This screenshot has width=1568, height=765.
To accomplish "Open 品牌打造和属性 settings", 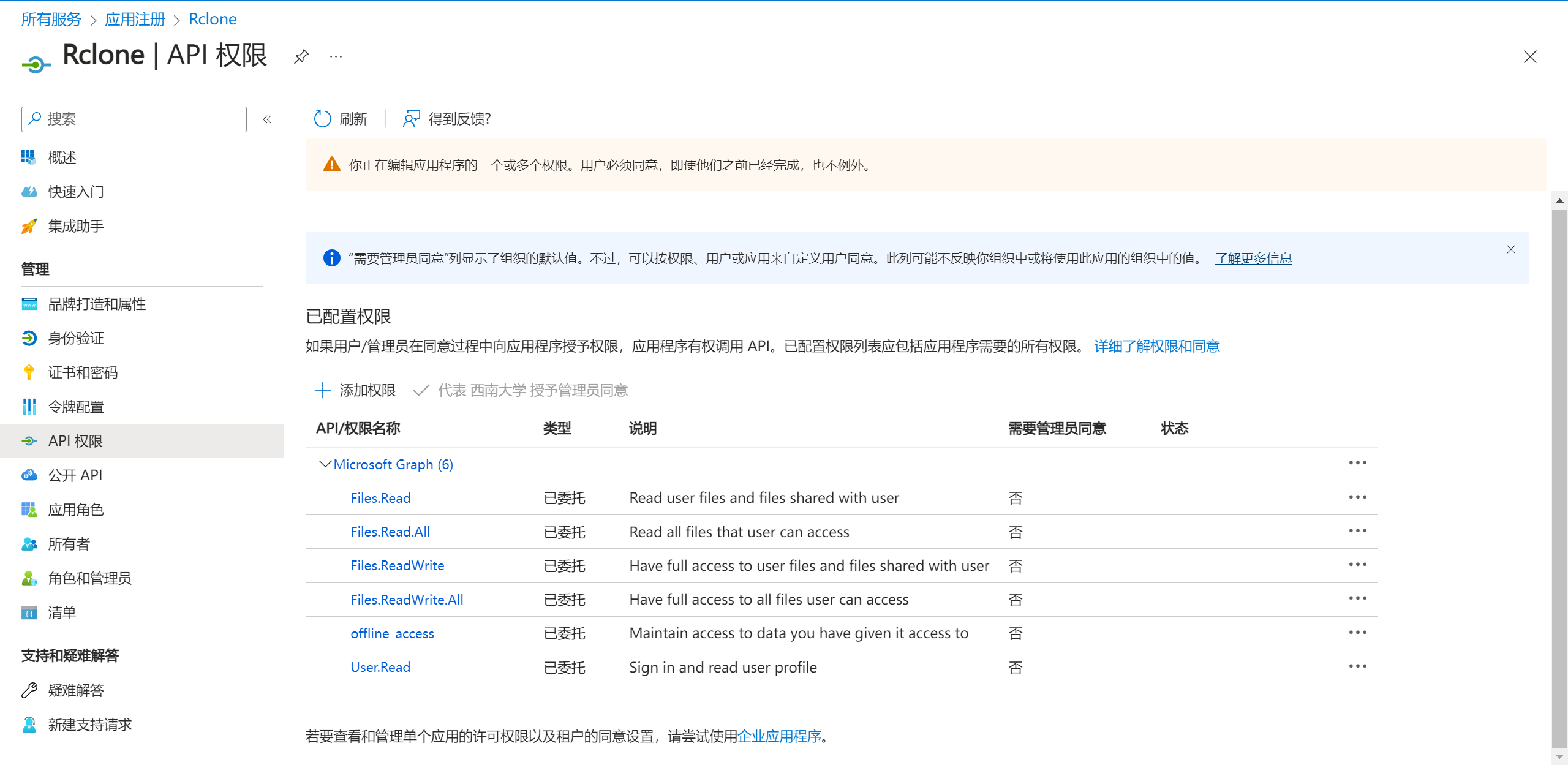I will (x=97, y=304).
